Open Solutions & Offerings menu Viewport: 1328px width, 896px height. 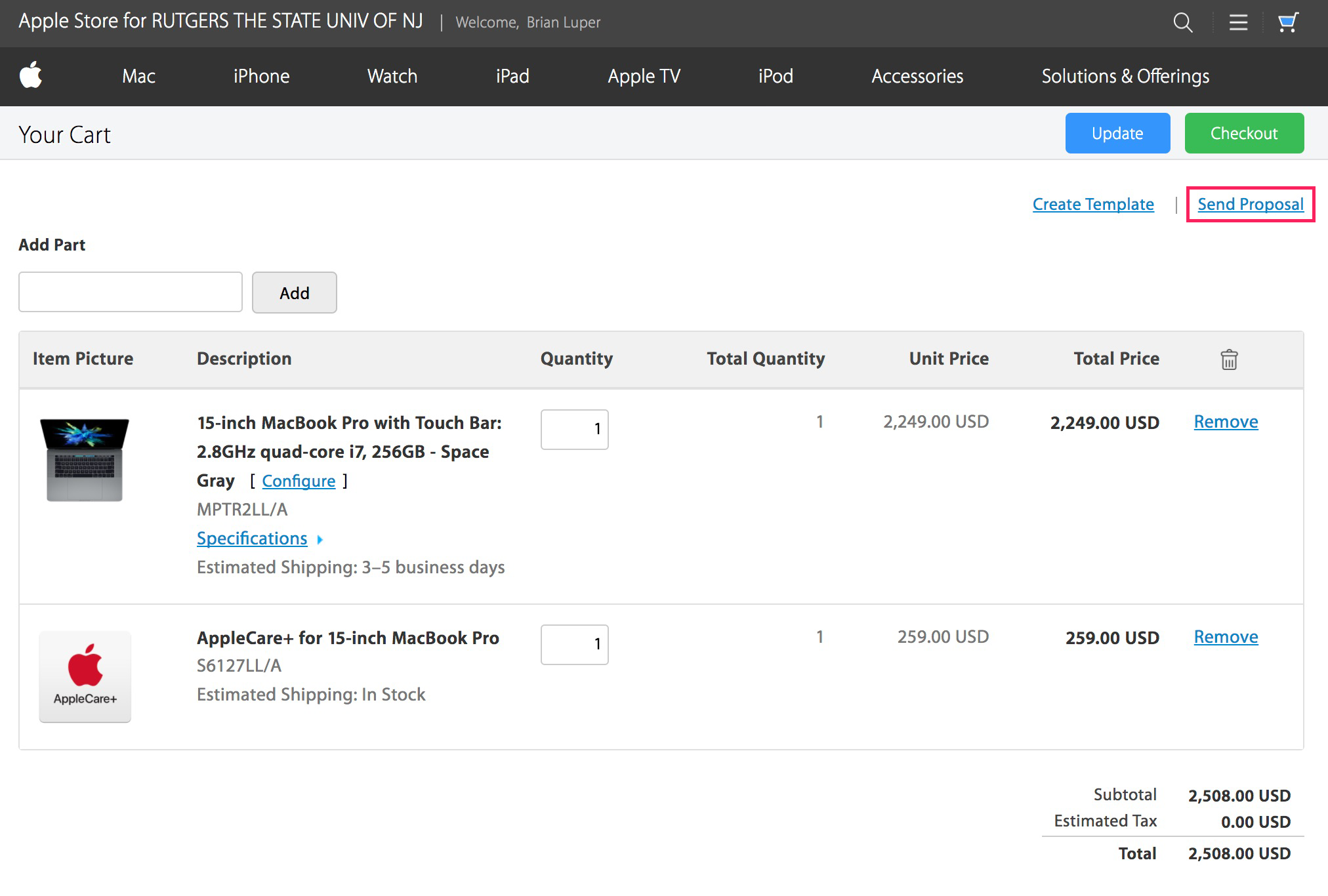click(x=1125, y=76)
